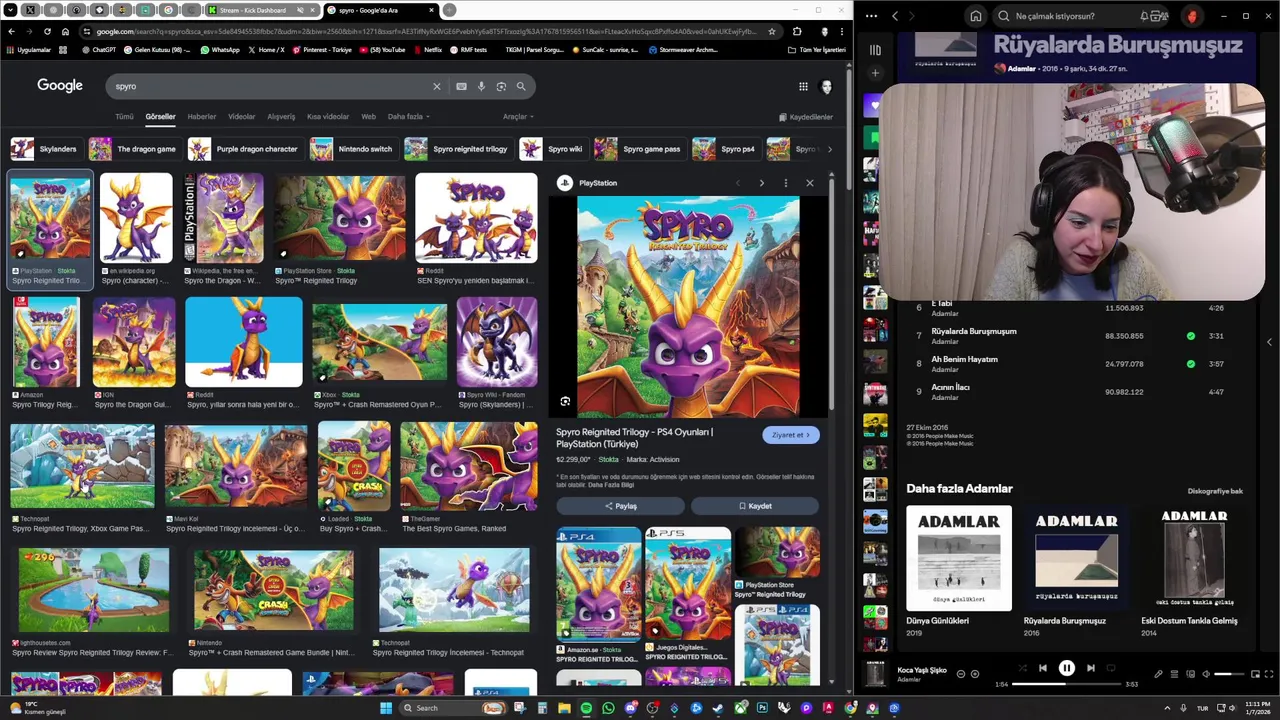Open Chrome extensions puzzle icon
Screen dimensions: 1280x720
(797, 31)
